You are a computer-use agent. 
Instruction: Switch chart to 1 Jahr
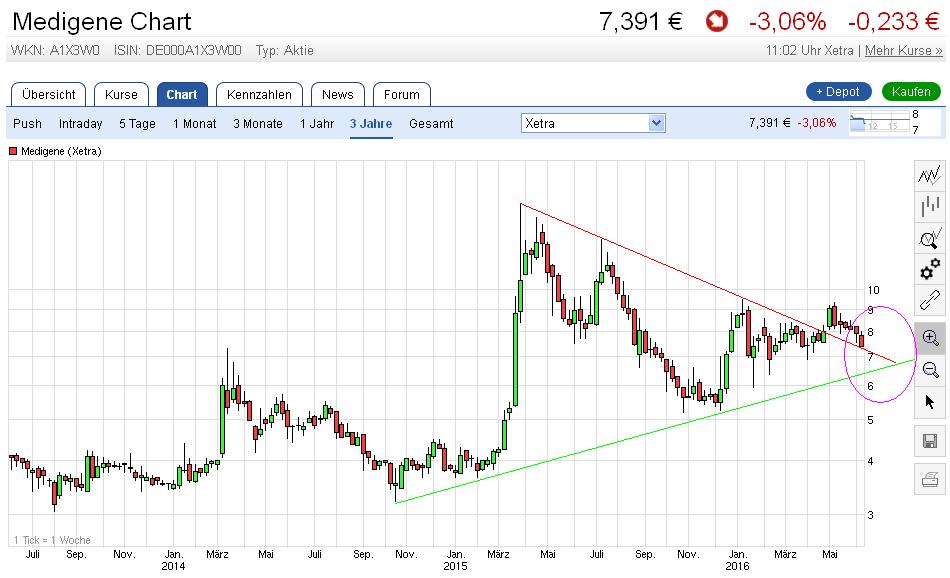coord(317,124)
